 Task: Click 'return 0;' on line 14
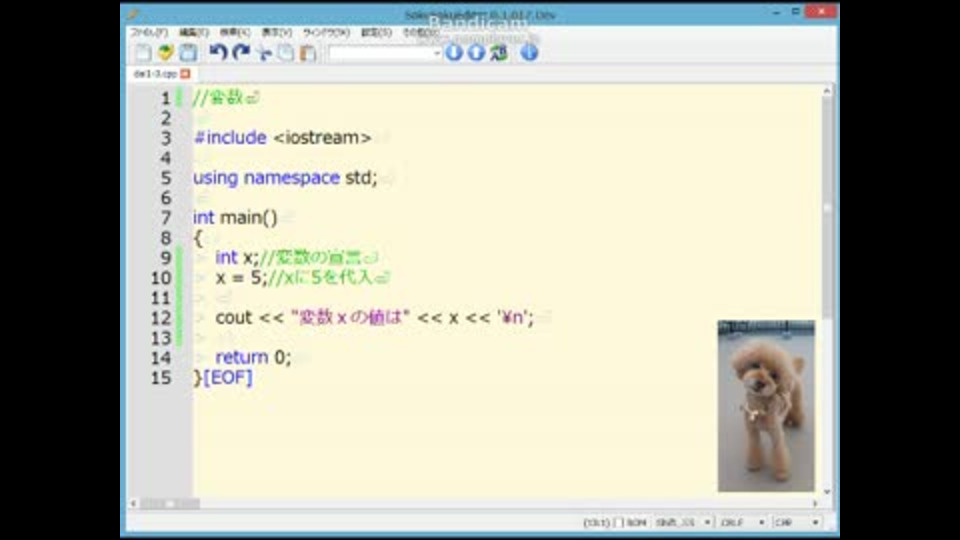pyautogui.click(x=253, y=357)
